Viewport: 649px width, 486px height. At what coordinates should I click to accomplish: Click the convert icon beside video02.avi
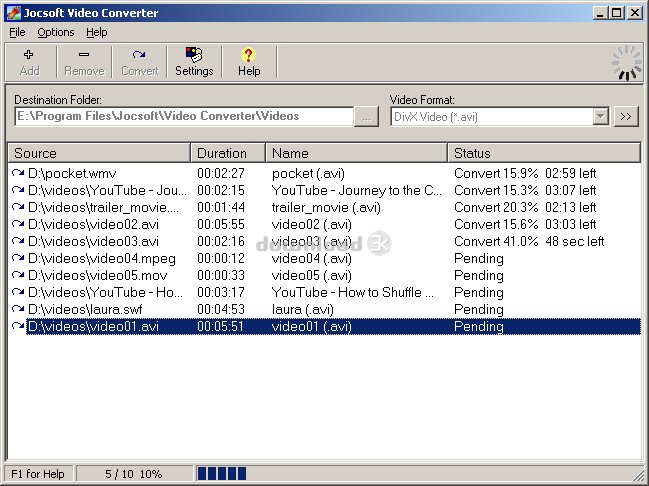coord(18,224)
